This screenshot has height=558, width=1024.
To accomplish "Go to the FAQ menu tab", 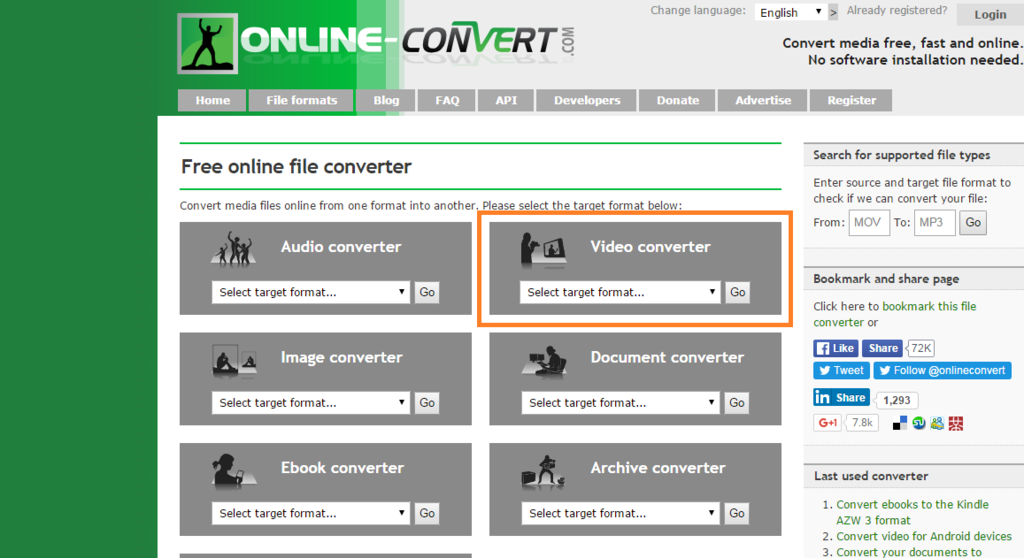I will pos(447,100).
